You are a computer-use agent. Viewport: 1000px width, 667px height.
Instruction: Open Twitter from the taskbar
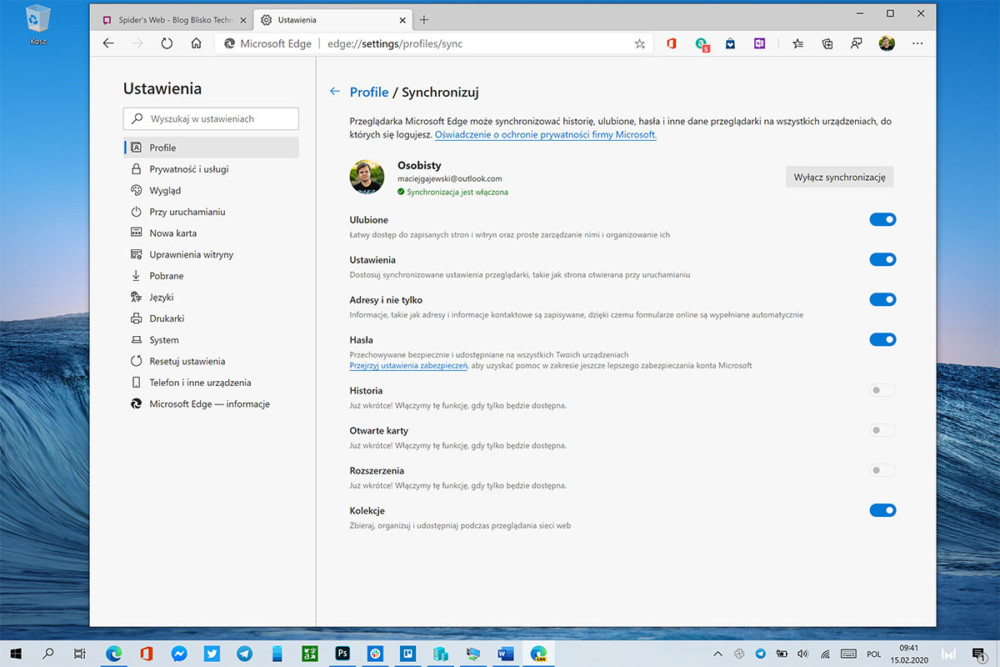point(212,654)
